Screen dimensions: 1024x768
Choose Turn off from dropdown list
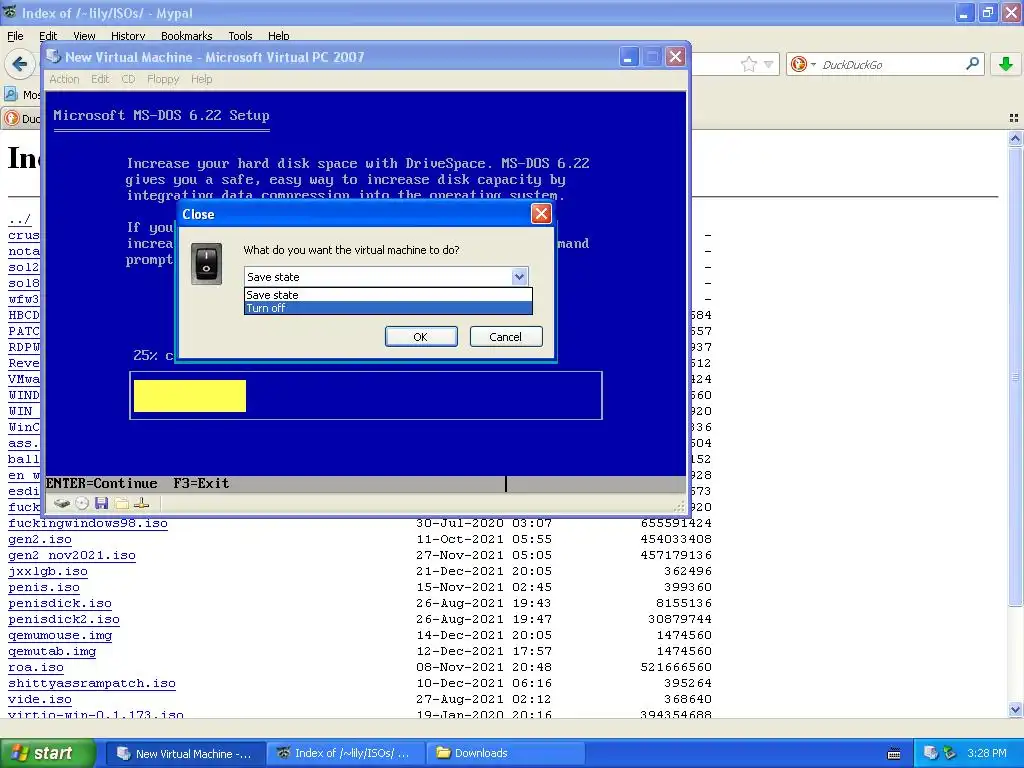tap(389, 308)
